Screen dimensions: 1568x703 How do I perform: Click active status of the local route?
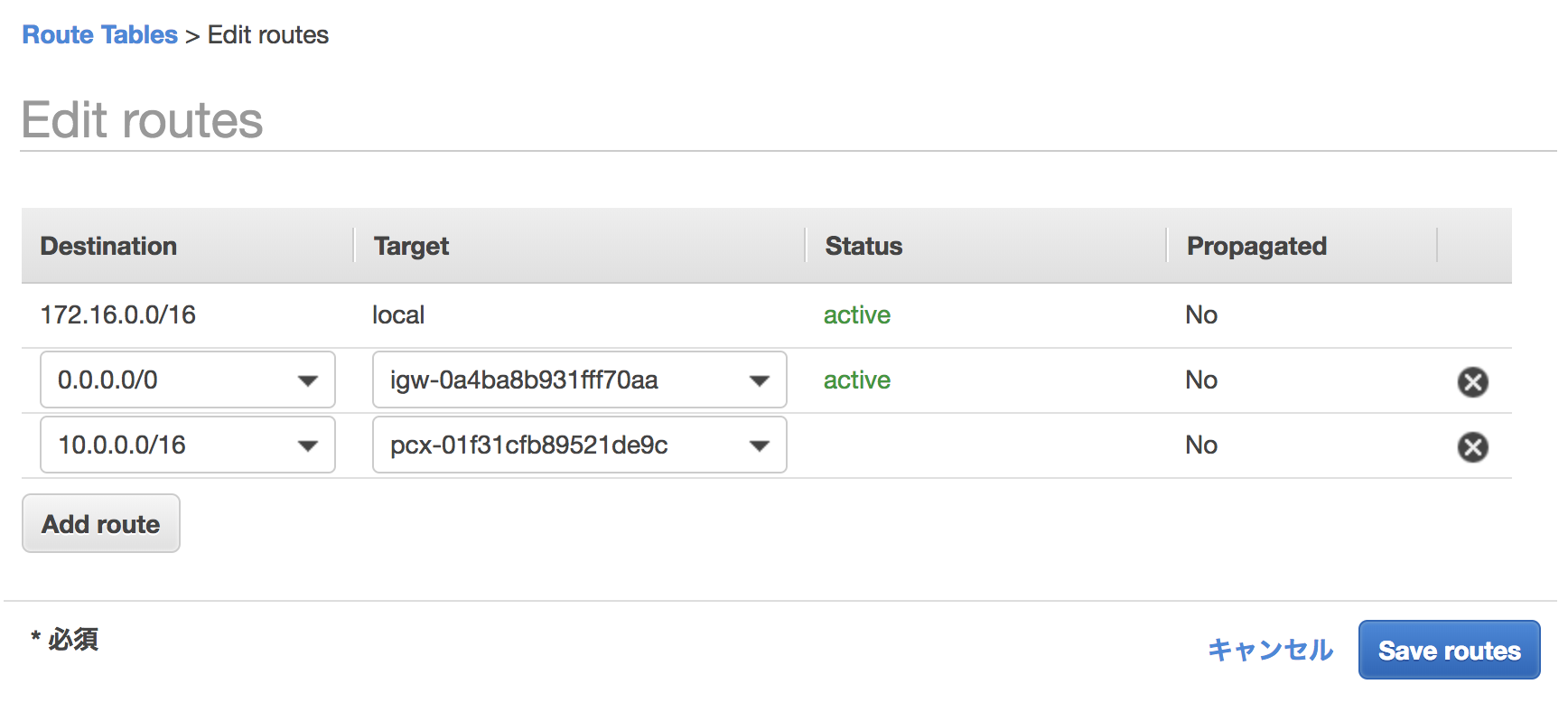point(857,314)
